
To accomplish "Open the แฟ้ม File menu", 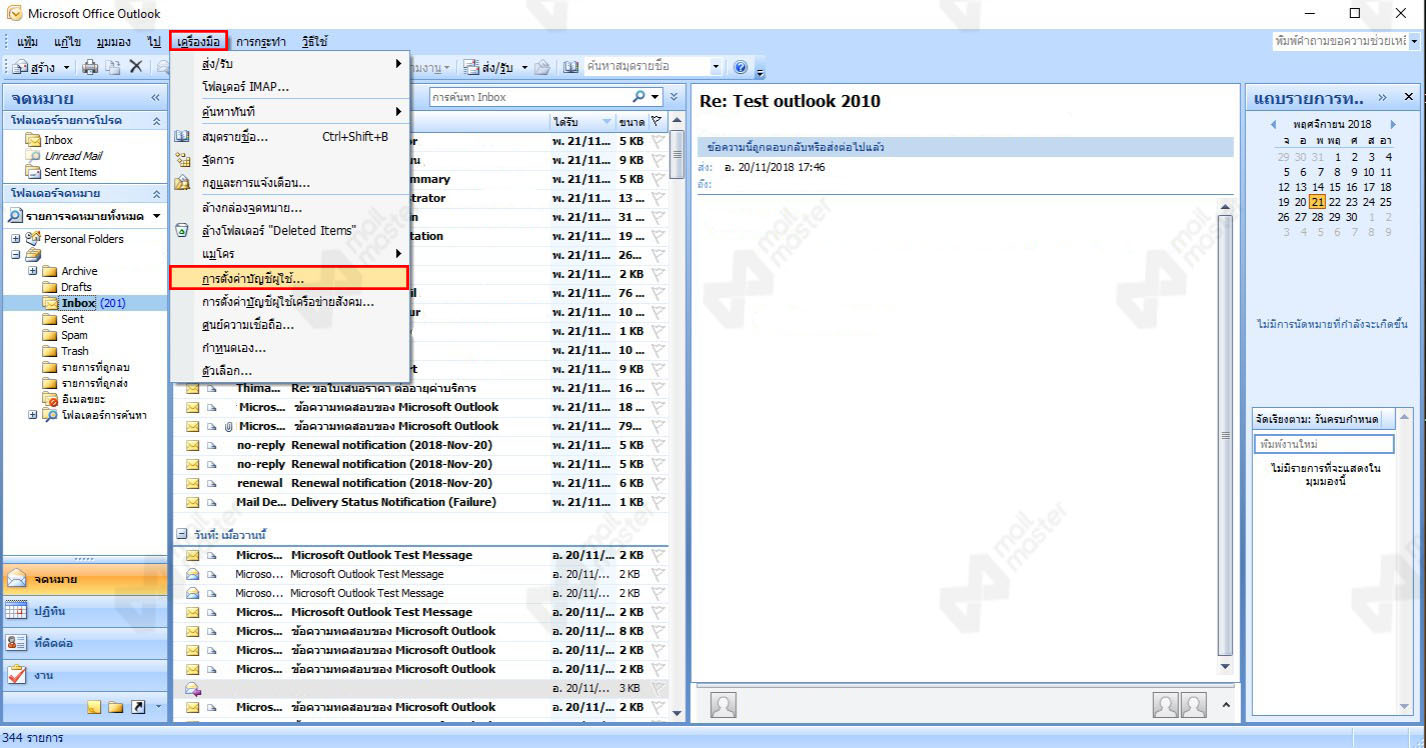I will pos(28,41).
